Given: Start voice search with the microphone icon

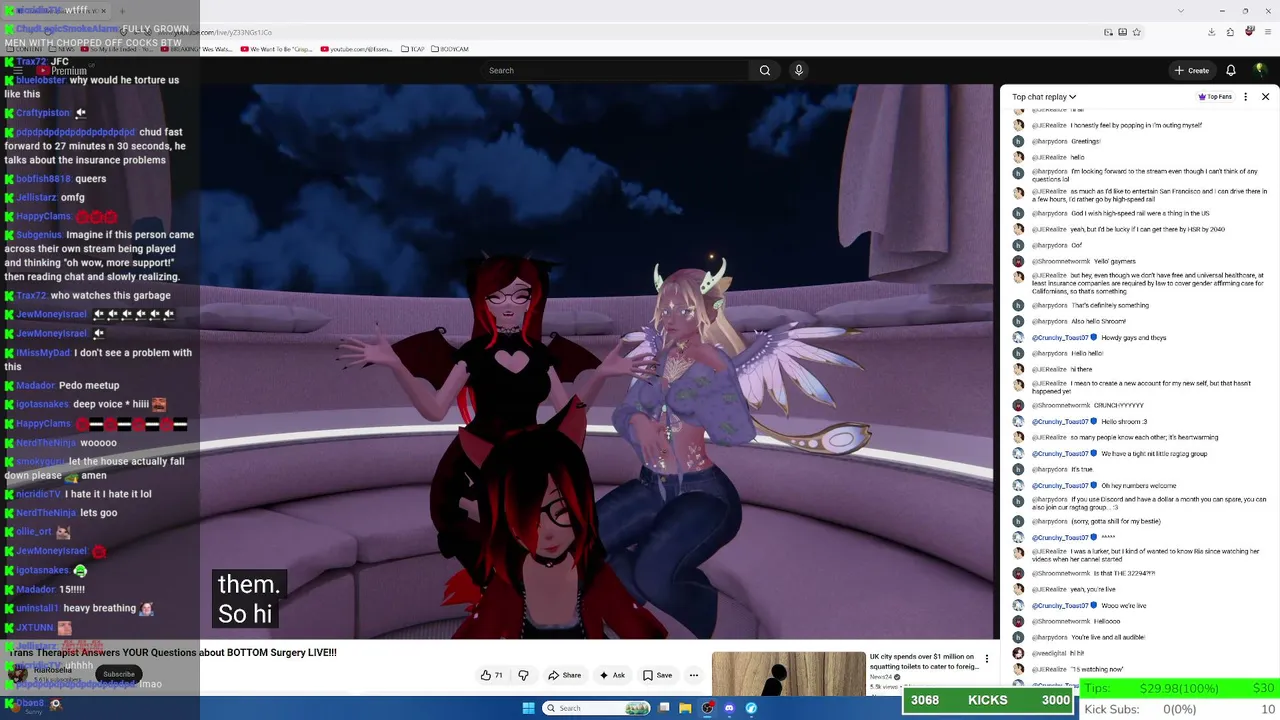Looking at the screenshot, I should tap(798, 70).
